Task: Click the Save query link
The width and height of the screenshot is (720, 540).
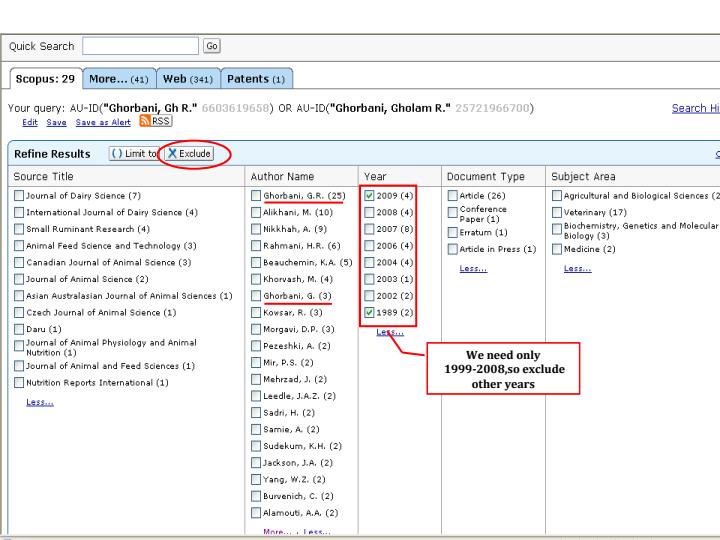Action: pos(56,123)
